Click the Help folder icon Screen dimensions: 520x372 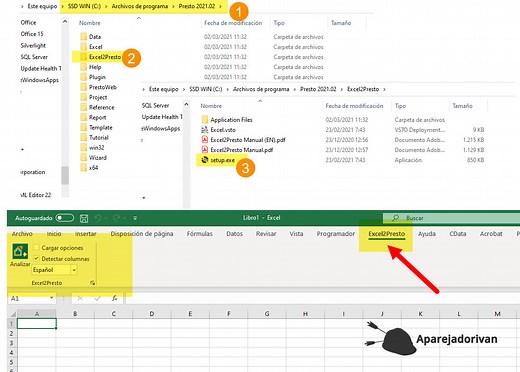[x=83, y=67]
